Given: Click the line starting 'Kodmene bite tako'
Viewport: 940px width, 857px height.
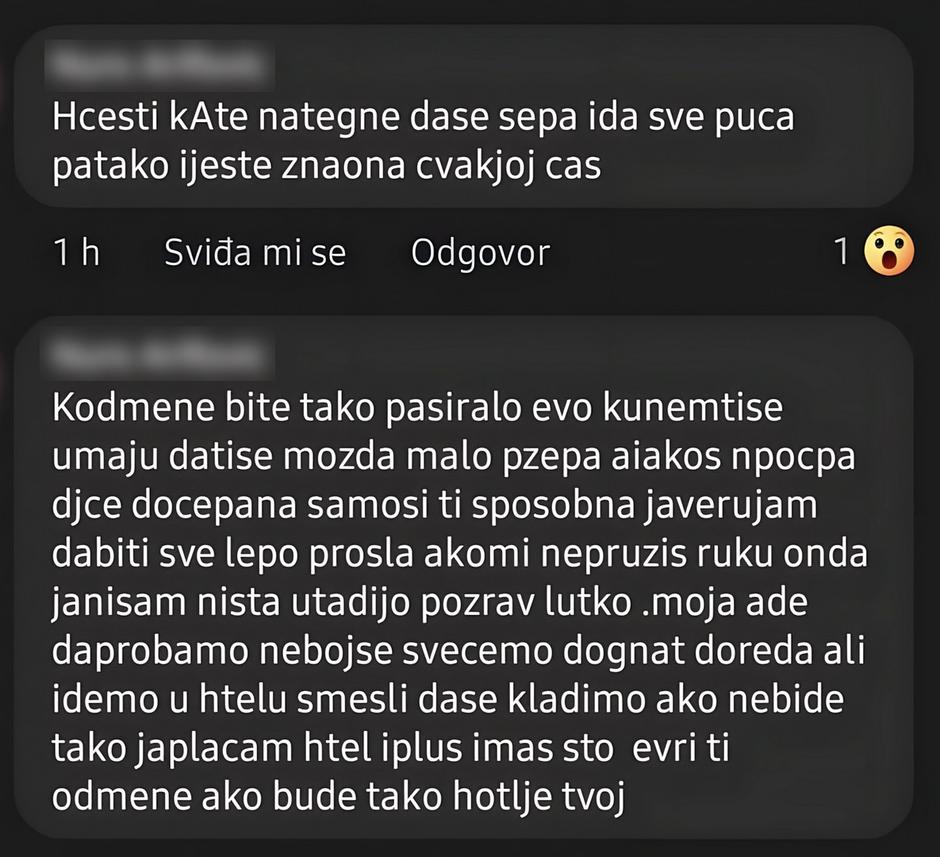Looking at the screenshot, I should (417, 408).
